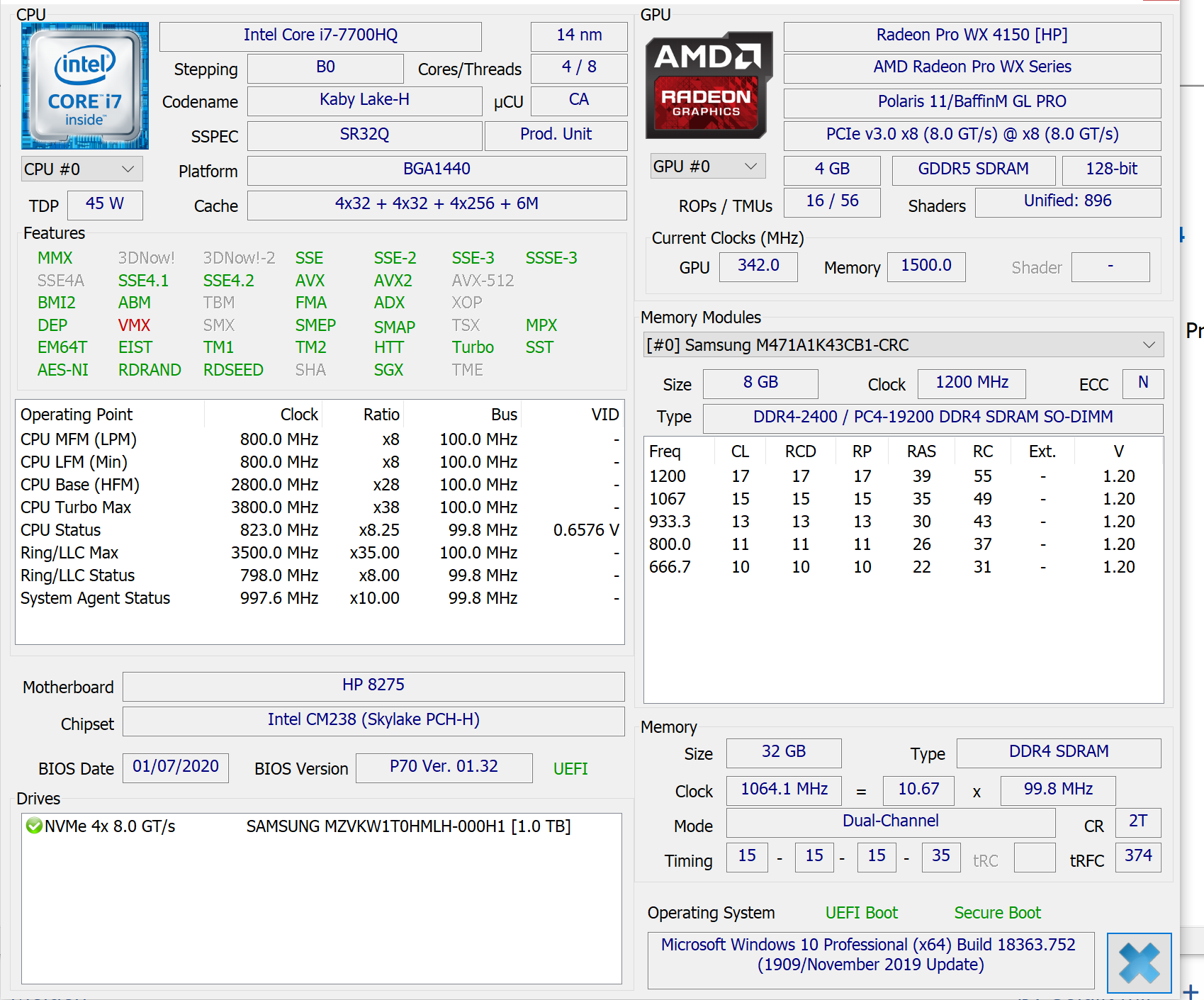Click the 14 nm process field
The image size is (1204, 1000).
(579, 35)
